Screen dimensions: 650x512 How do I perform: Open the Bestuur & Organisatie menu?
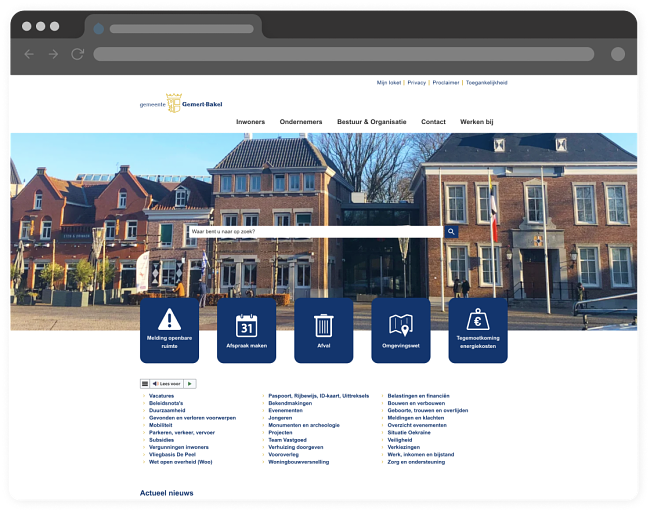click(x=371, y=121)
